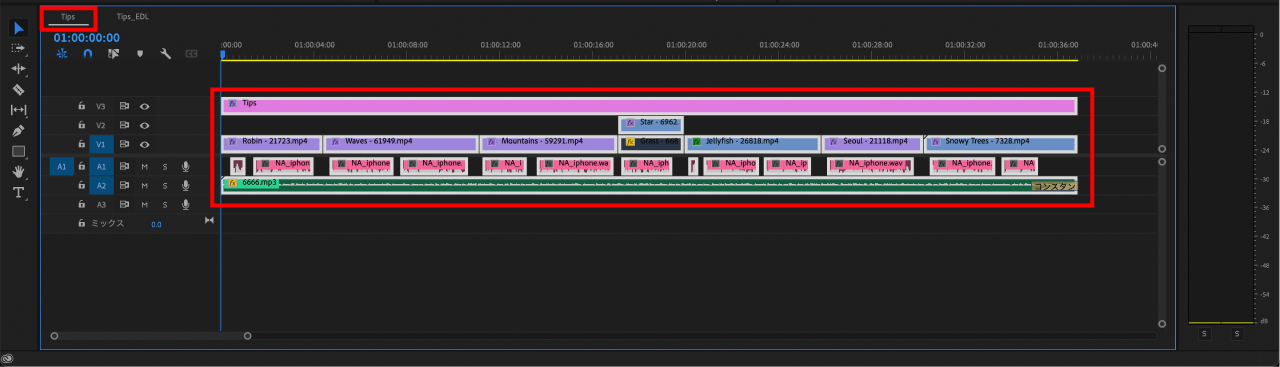Screen dimensions: 1280x367
Task: Select the Type tool
Action: (x=18, y=192)
